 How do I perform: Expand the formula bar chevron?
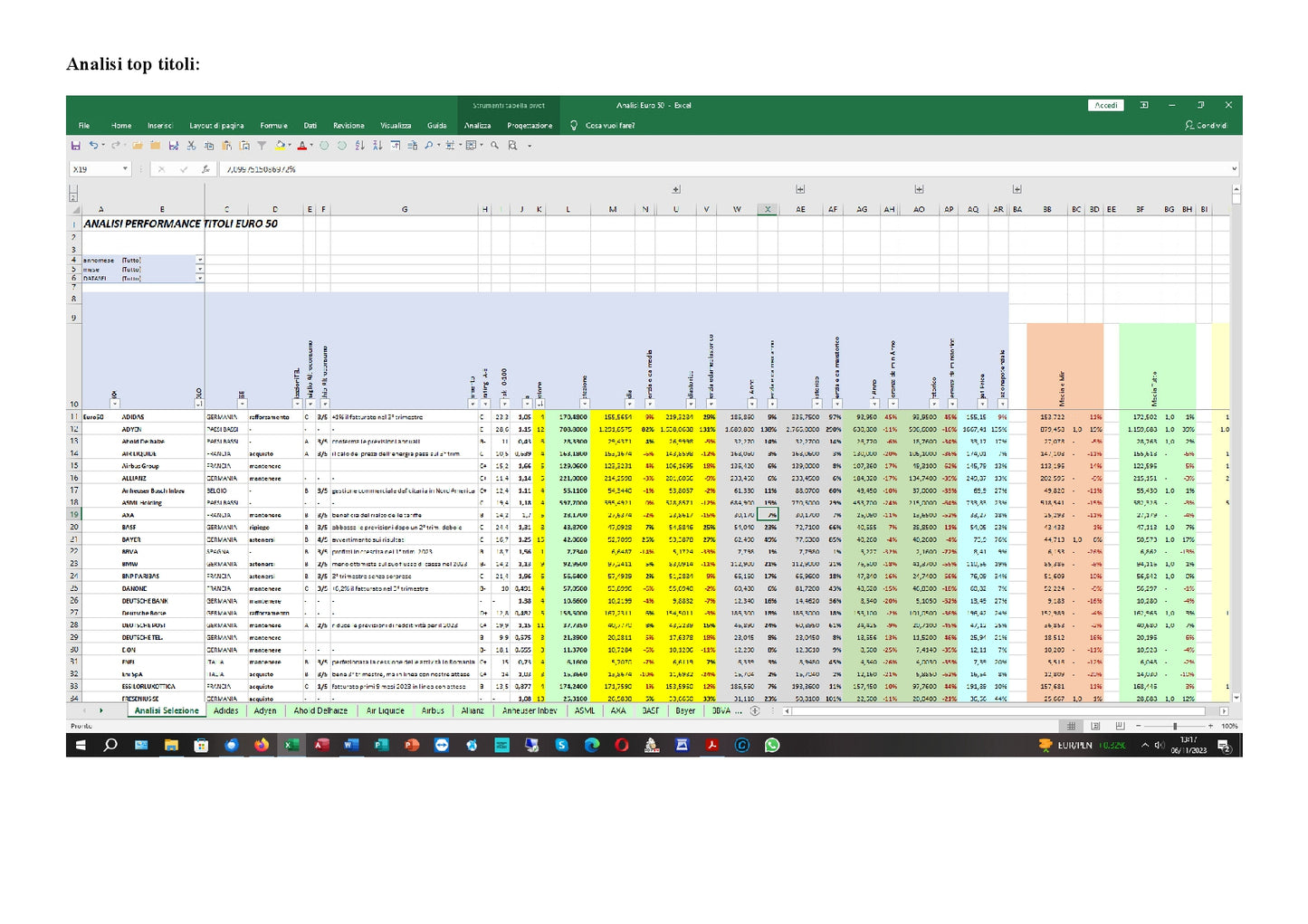[x=1233, y=169]
